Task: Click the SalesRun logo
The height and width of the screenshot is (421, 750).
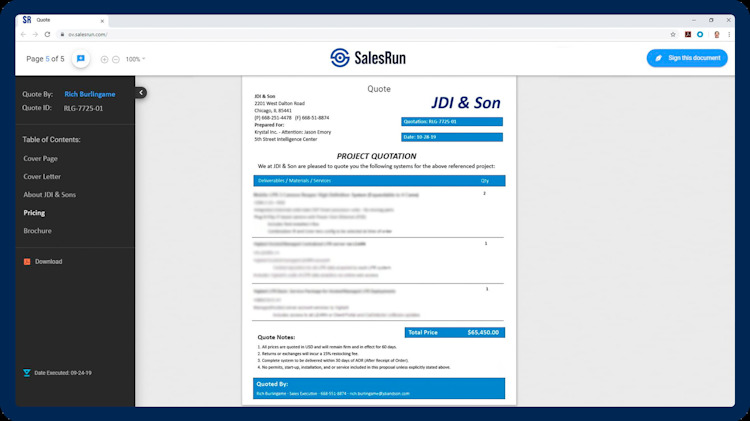Action: 368,58
